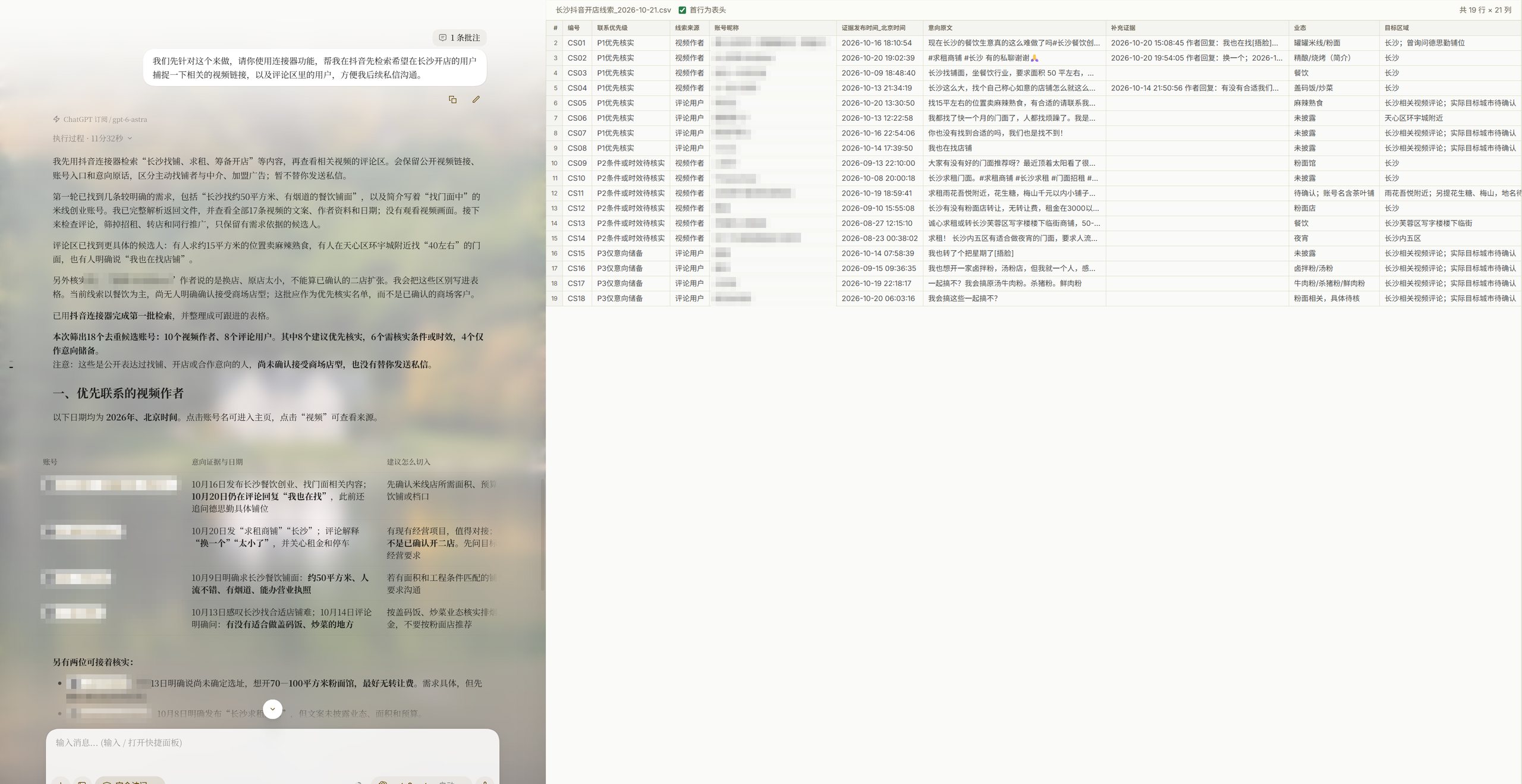This screenshot has width=1522, height=784.
Task: Click the 联系优先级 column header
Action: click(631, 28)
